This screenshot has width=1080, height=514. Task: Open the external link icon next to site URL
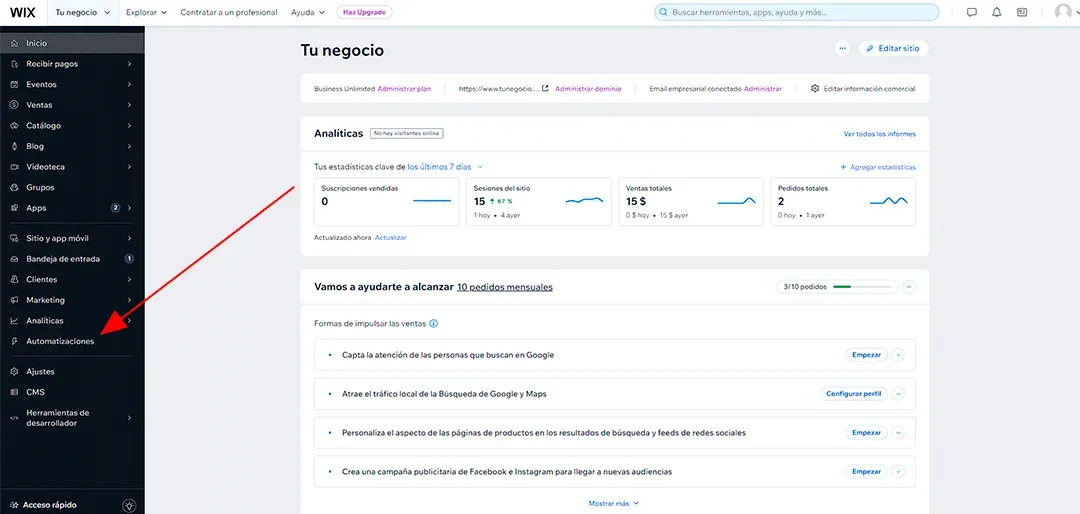[545, 89]
